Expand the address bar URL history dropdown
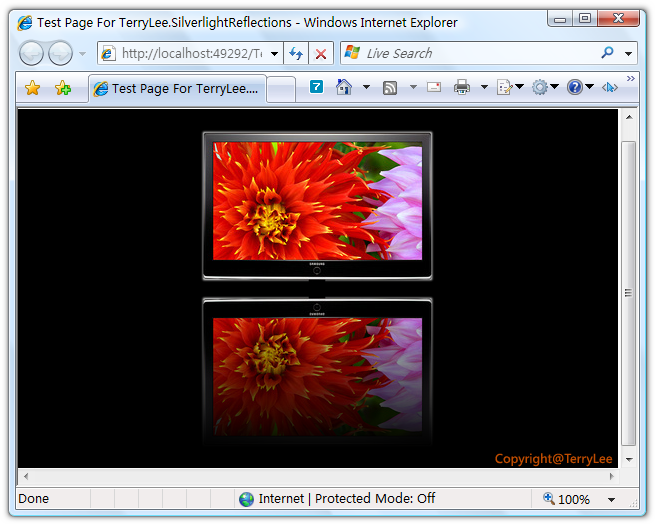 (x=274, y=53)
